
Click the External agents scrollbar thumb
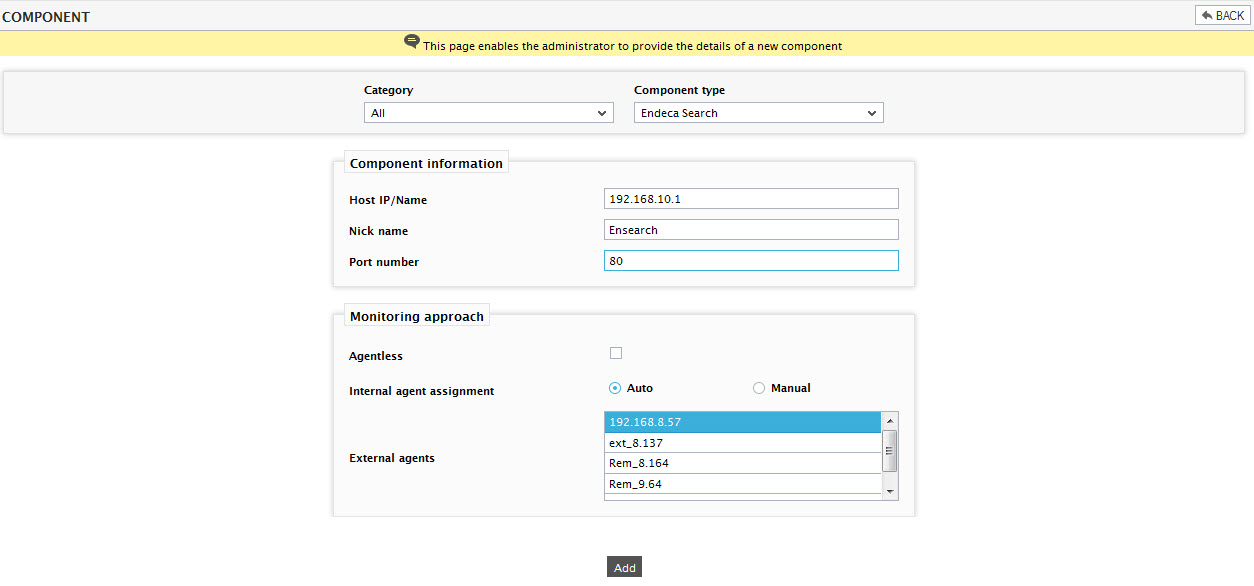point(890,451)
